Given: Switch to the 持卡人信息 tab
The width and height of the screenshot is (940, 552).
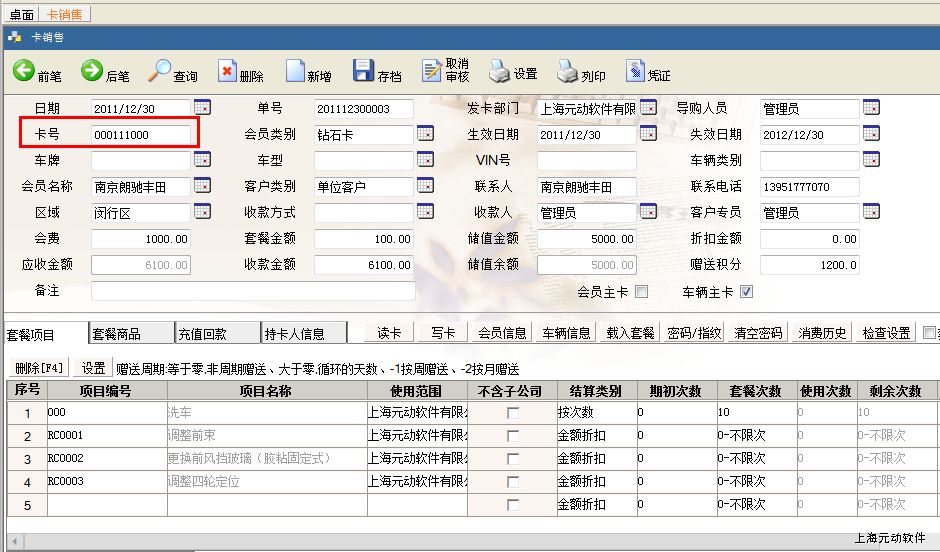Looking at the screenshot, I should tap(294, 334).
